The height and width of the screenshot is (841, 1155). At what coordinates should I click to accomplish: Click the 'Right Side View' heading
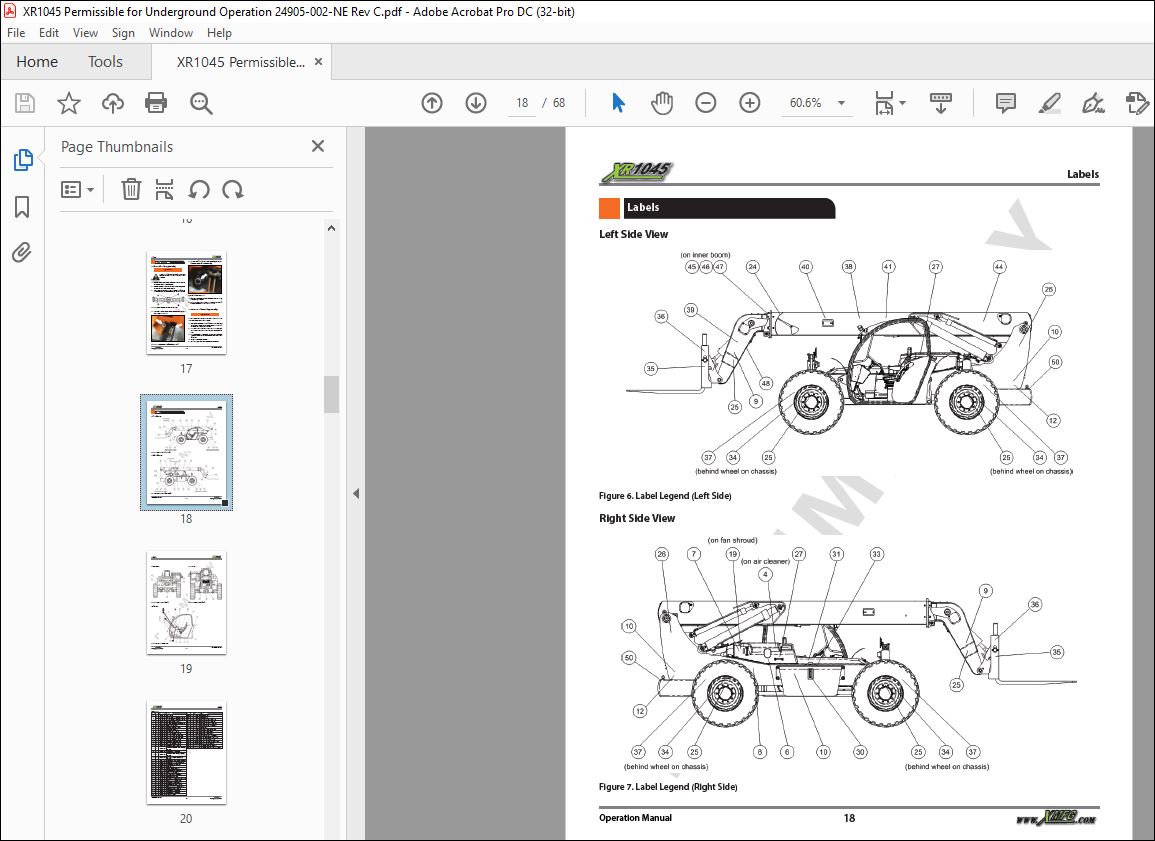[x=637, y=518]
